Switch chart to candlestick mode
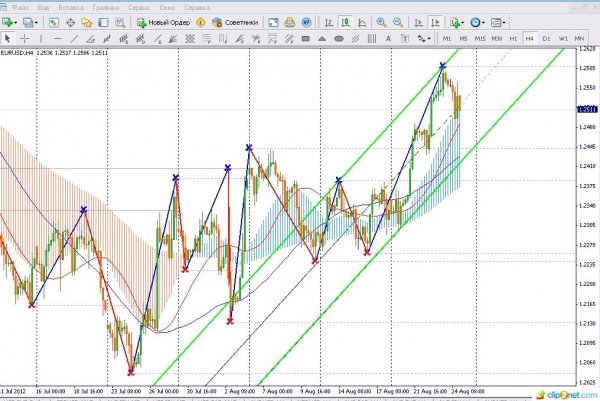 [x=344, y=21]
